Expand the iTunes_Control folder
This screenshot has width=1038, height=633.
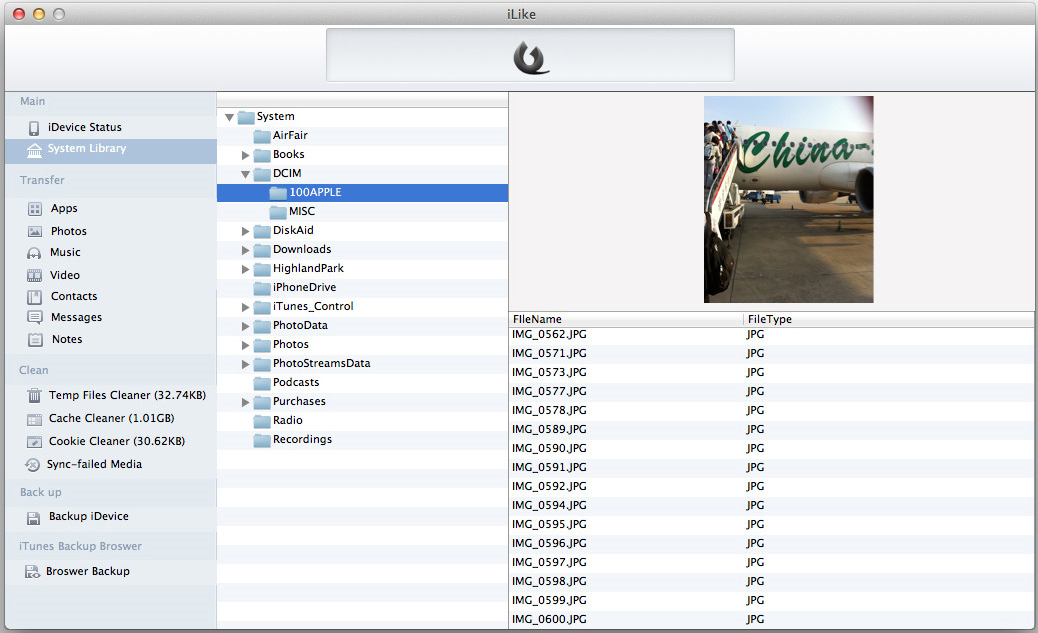(x=245, y=307)
